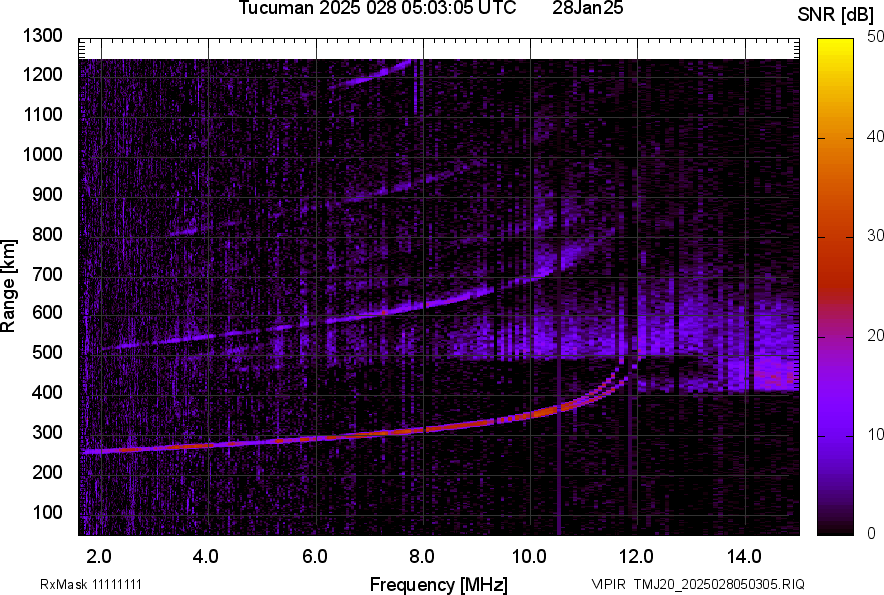Click the y-axis tick label '100'
The image size is (884, 595).
[47, 512]
